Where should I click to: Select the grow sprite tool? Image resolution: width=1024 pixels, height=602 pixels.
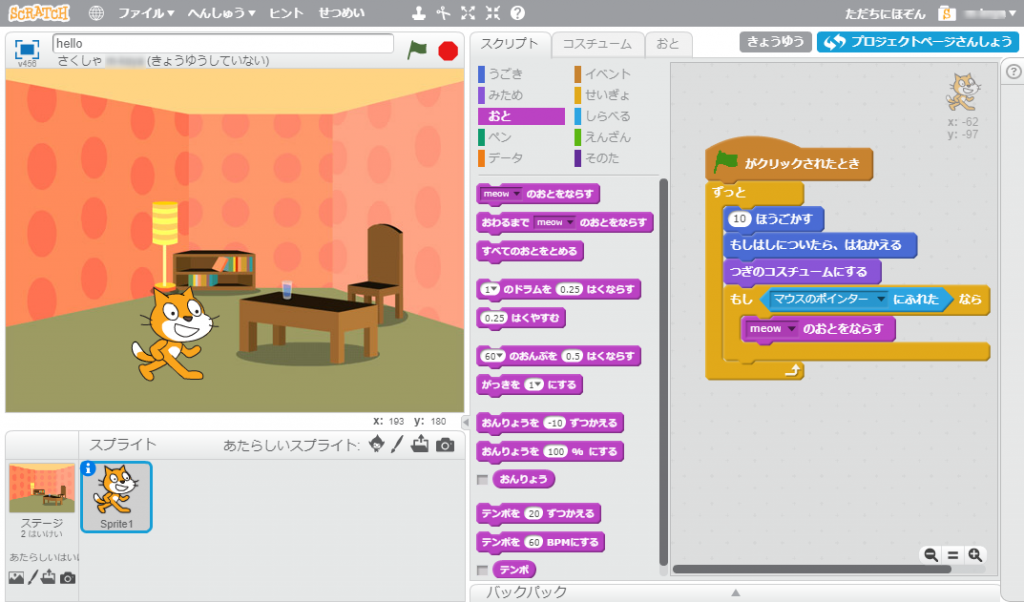[x=468, y=13]
